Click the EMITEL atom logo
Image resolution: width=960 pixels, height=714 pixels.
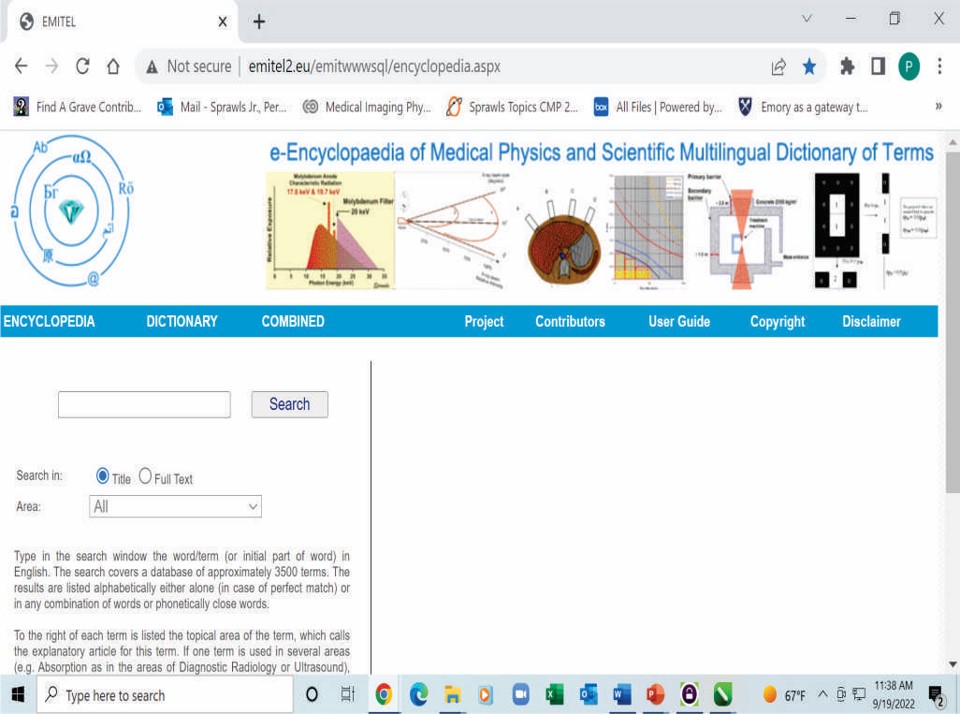[72, 211]
